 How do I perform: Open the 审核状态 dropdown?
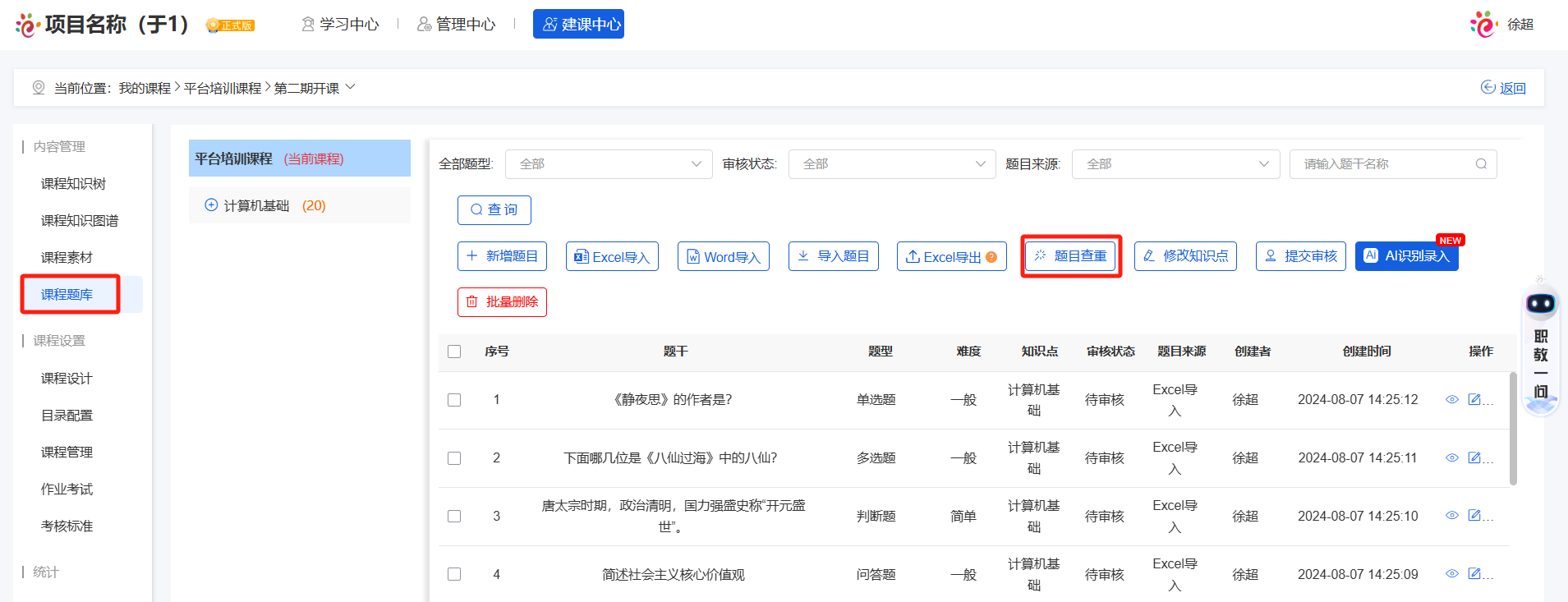[892, 164]
